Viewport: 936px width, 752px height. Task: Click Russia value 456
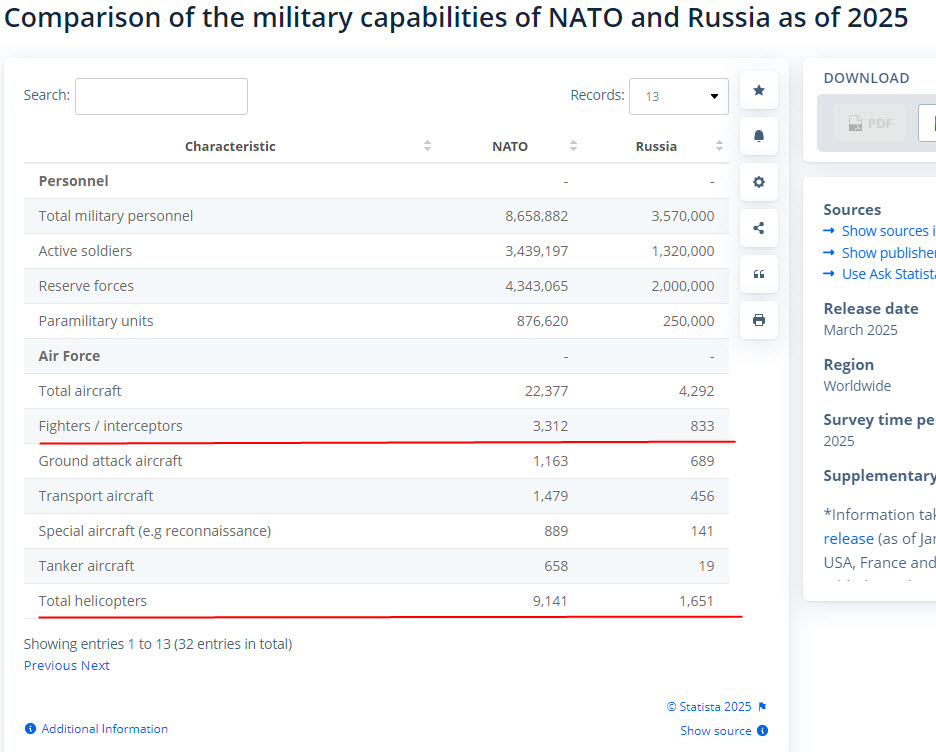[702, 496]
